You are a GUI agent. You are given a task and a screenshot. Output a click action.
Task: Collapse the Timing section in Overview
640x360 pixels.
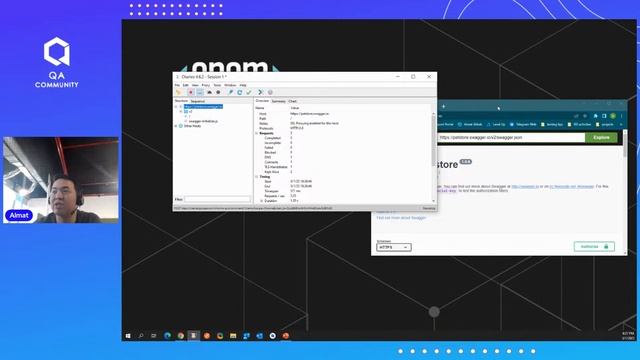(x=257, y=177)
